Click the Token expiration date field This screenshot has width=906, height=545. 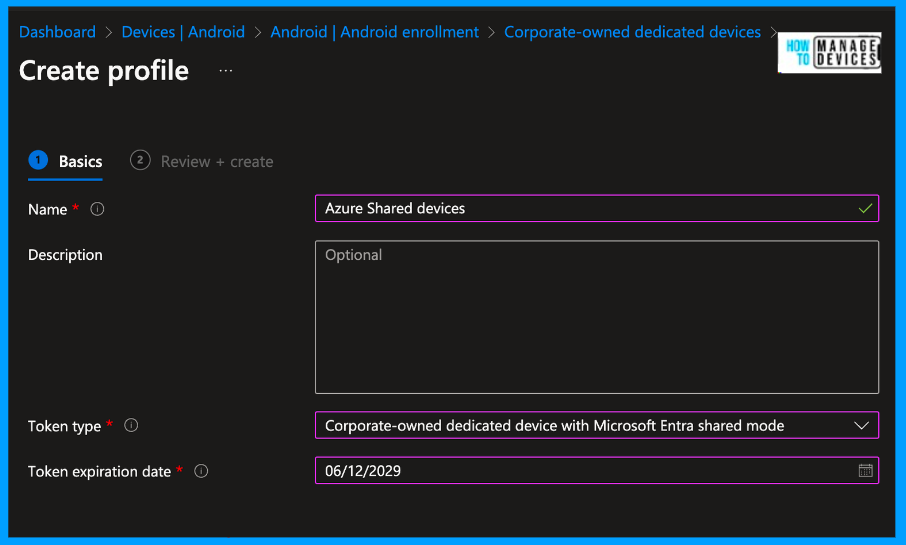pos(596,470)
